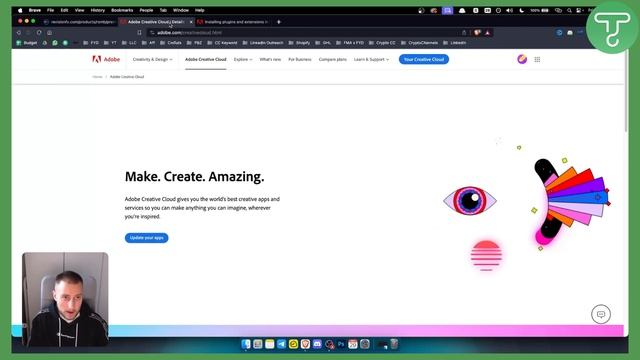Image resolution: width=640 pixels, height=360 pixels.
Task: Open Discord from the dock
Action: point(317,344)
